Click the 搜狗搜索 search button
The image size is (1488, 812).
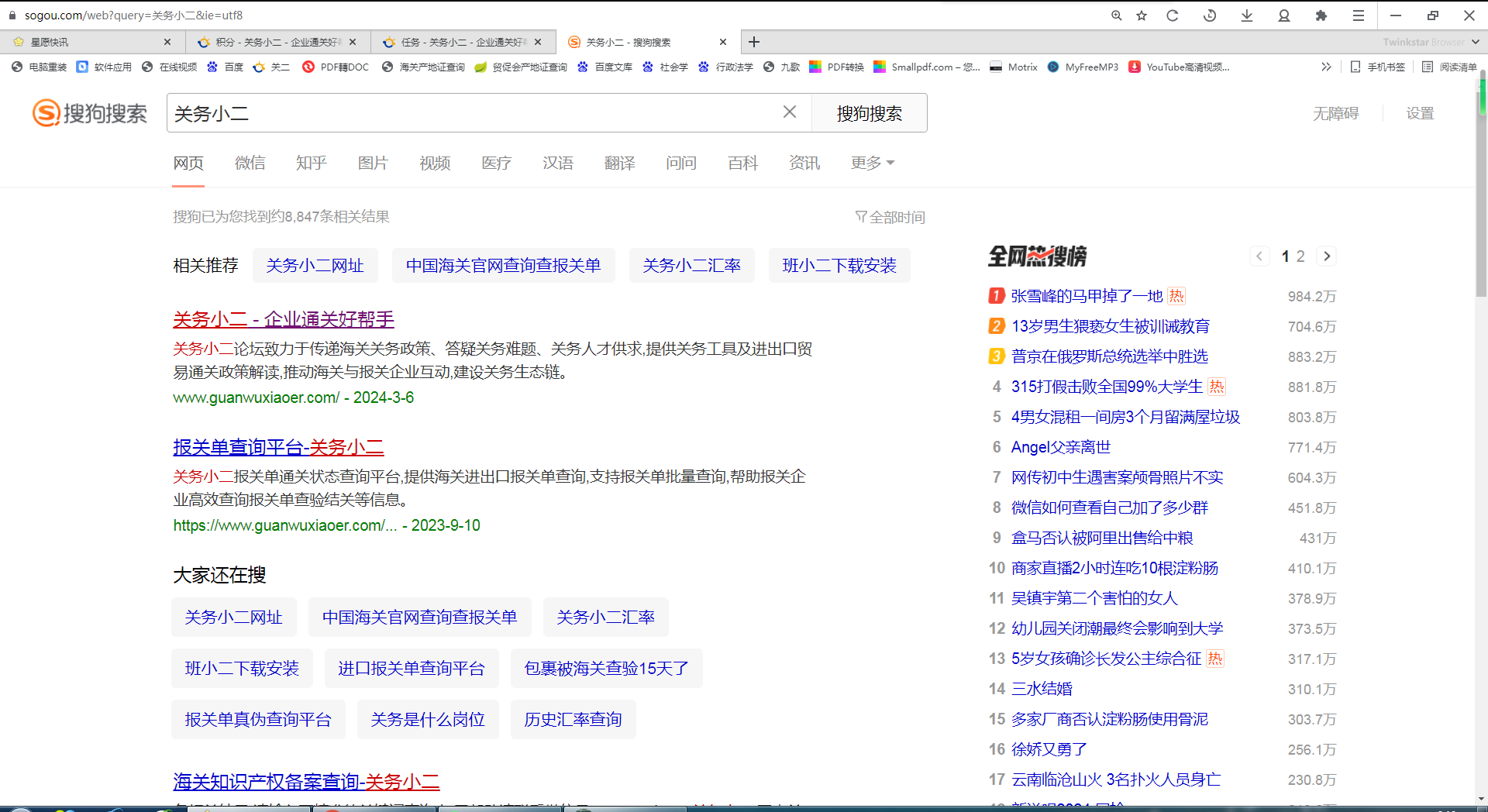coord(870,113)
